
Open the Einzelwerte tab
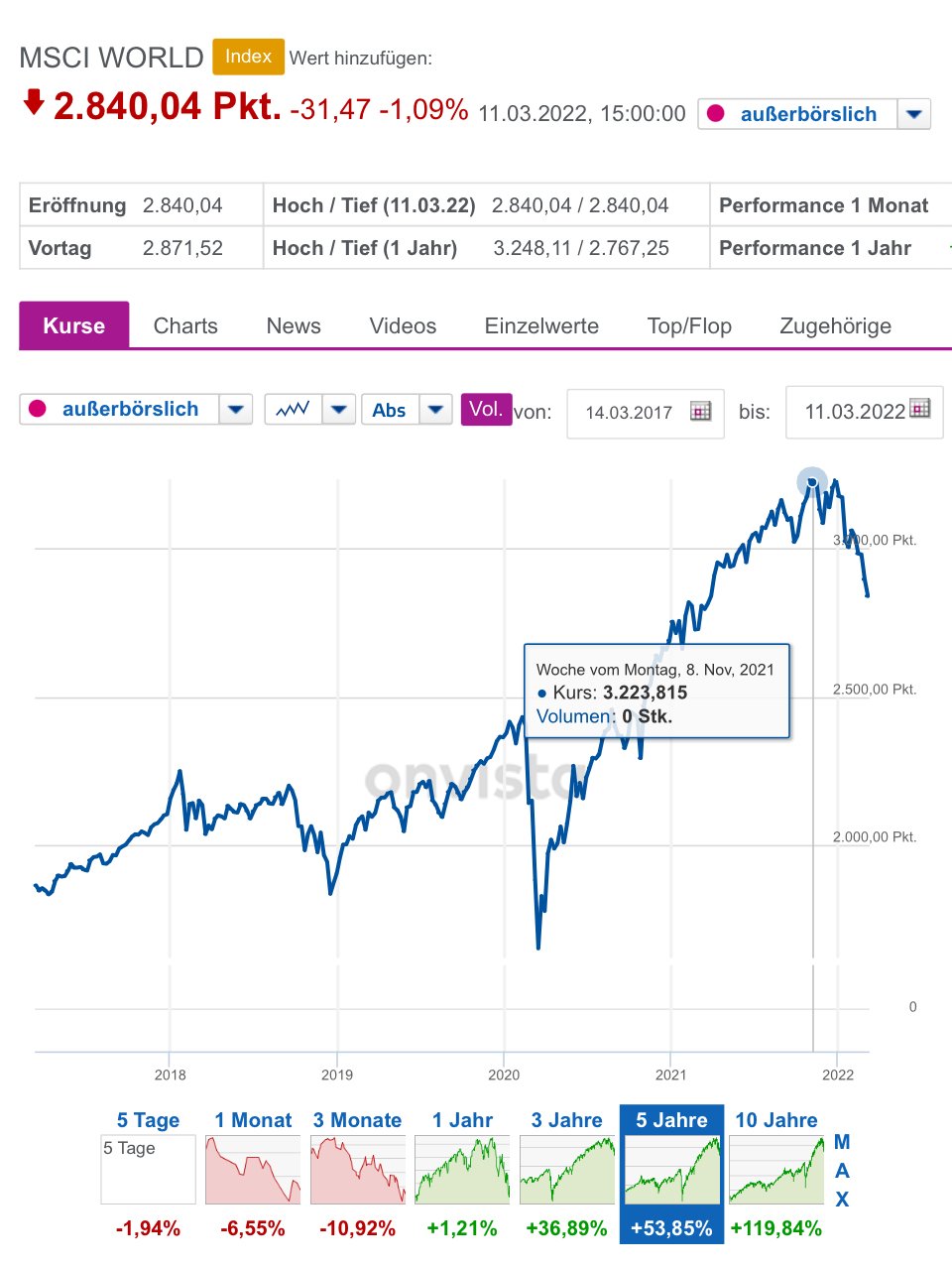[541, 325]
